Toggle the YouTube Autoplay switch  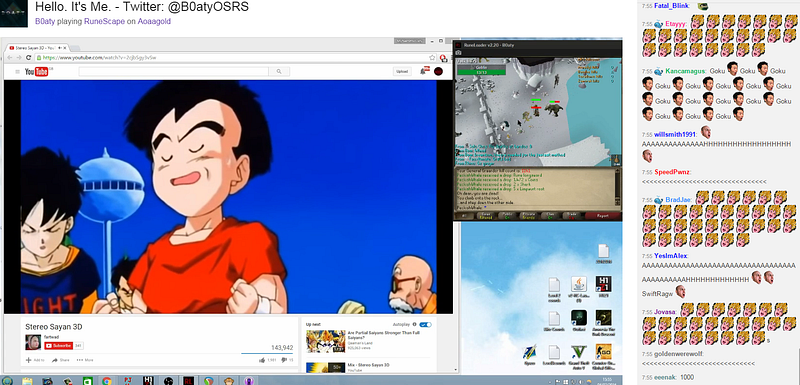click(x=426, y=324)
